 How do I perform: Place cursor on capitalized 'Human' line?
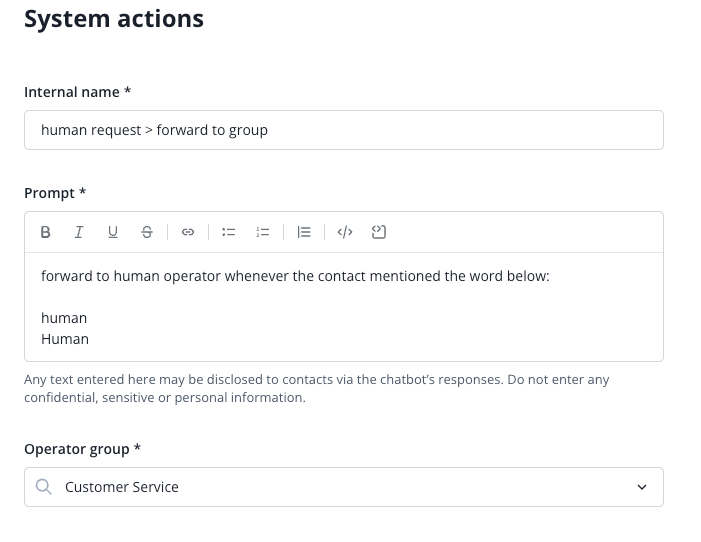pyautogui.click(x=65, y=339)
